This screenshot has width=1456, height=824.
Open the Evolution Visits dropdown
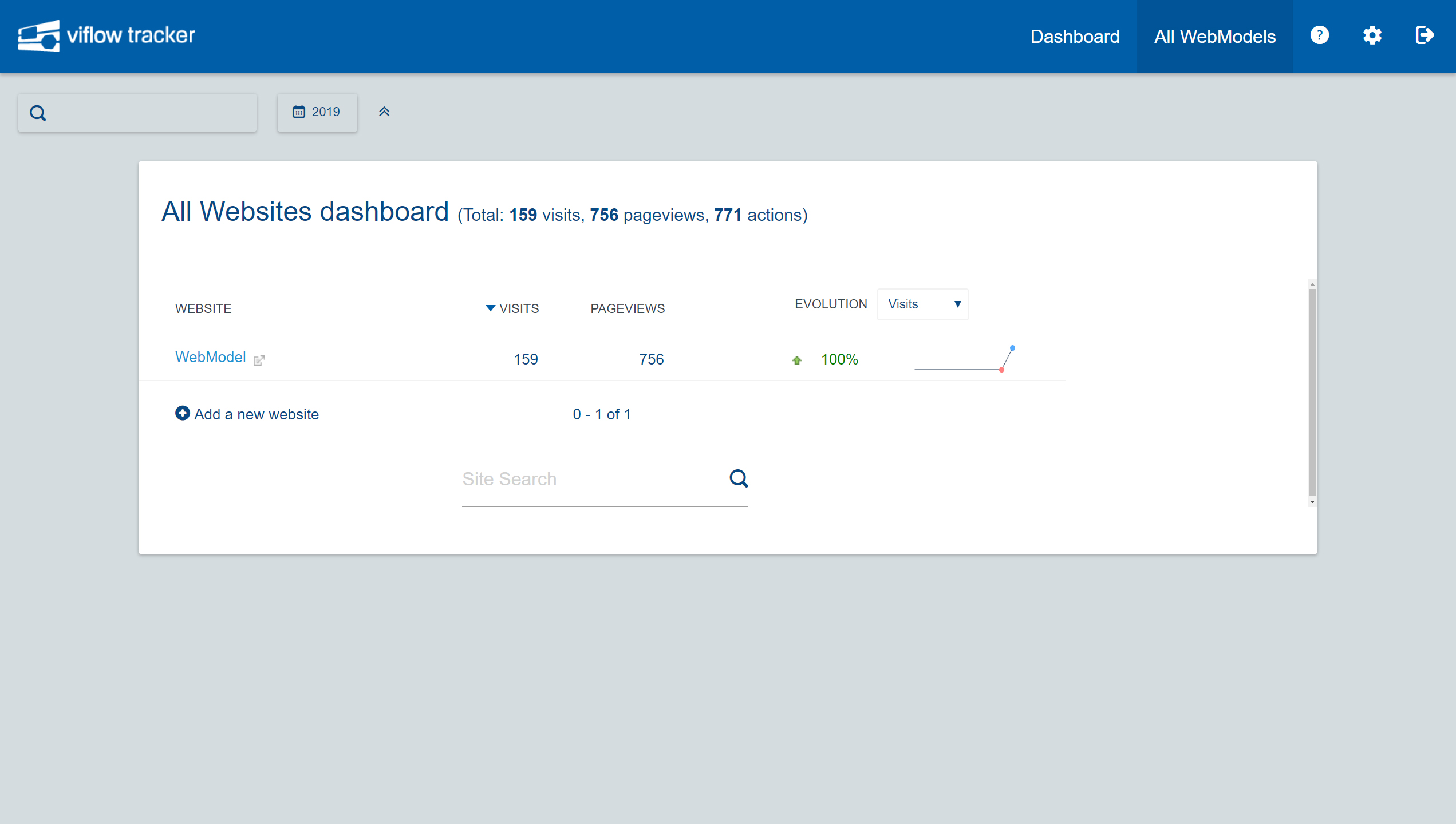tap(922, 304)
